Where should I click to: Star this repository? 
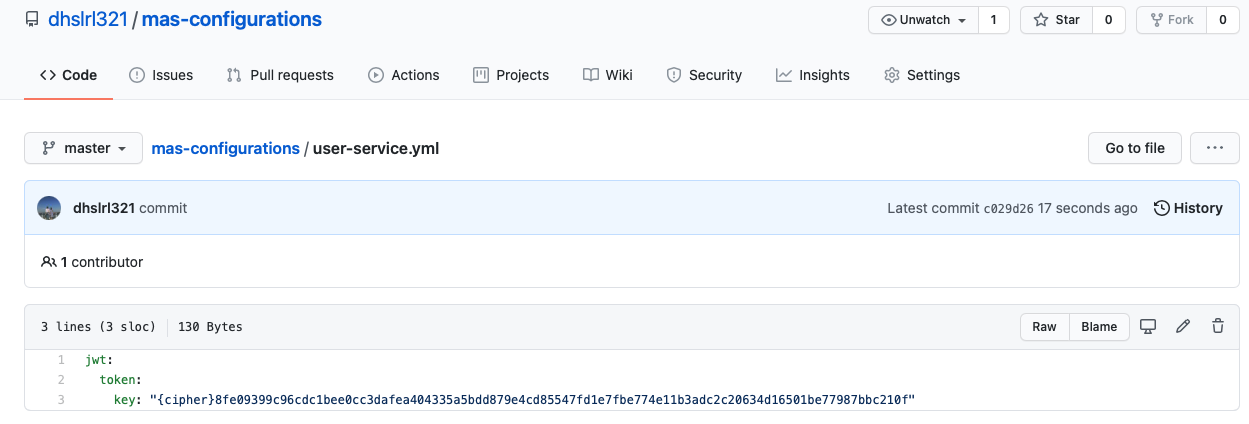(x=1056, y=20)
